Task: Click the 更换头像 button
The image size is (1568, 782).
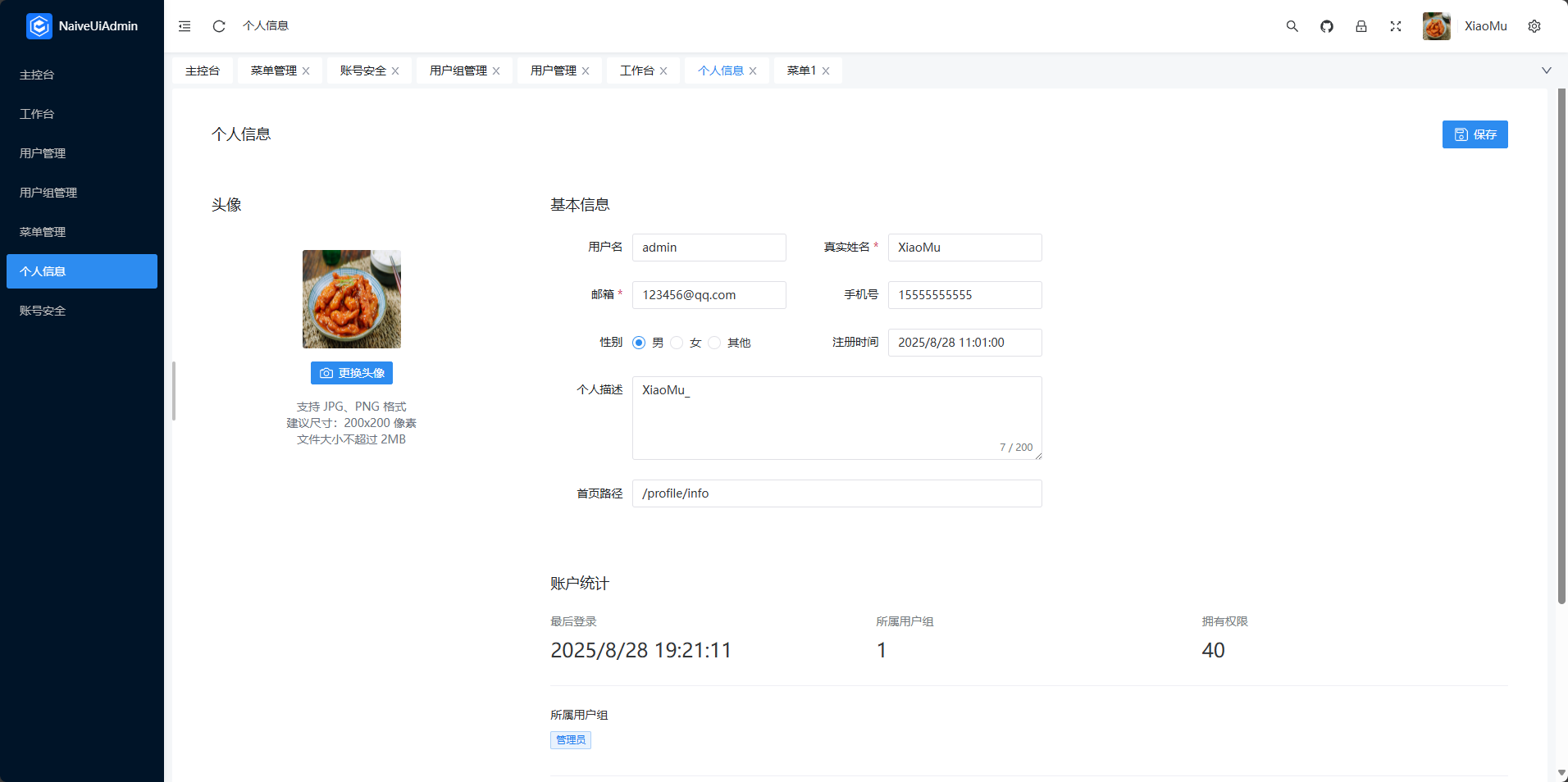Action: pyautogui.click(x=351, y=372)
